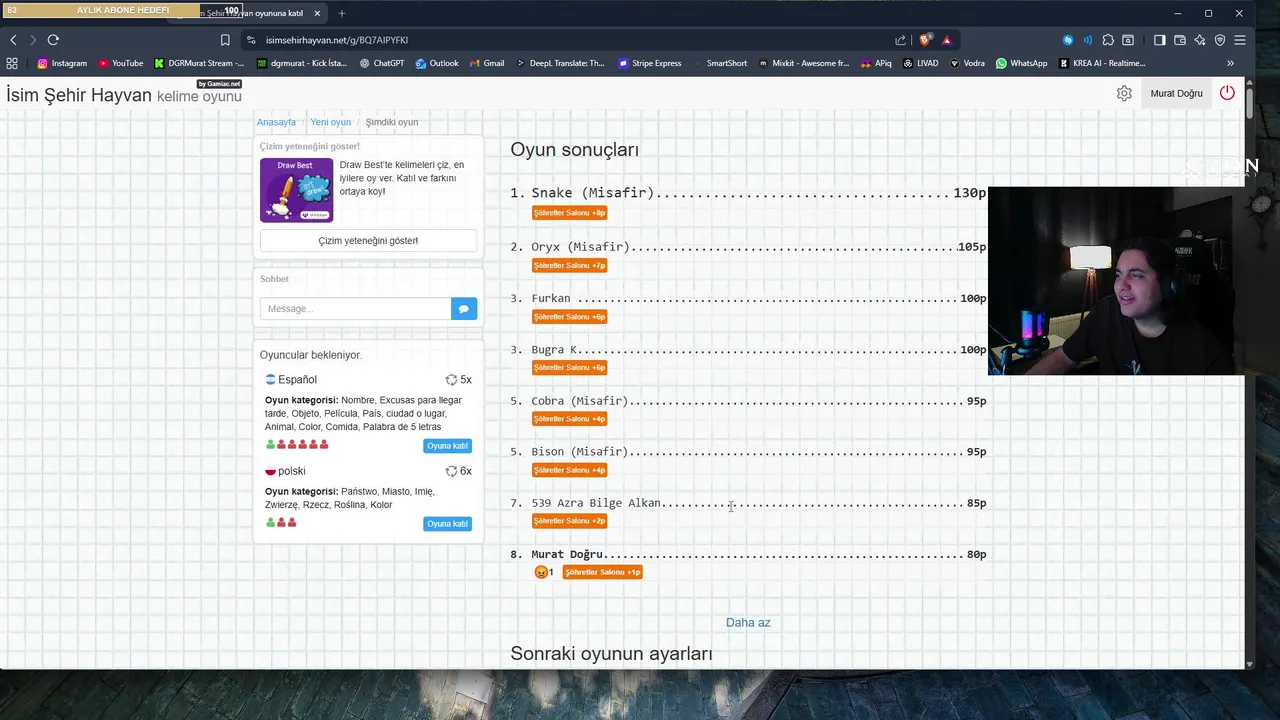Open the YouTube bookmark
1280x720 pixels.
121,63
